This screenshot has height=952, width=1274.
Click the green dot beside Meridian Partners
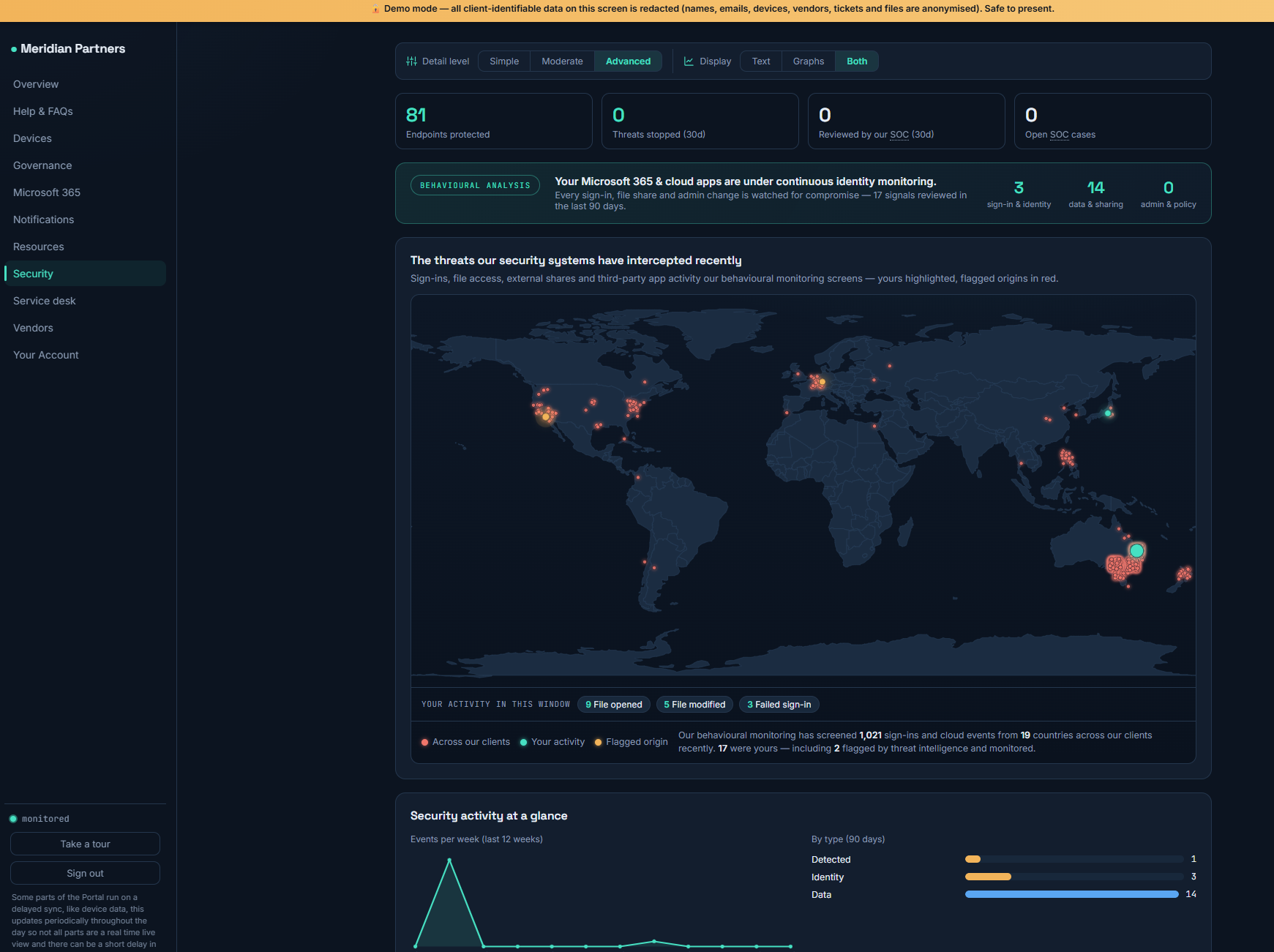click(x=14, y=49)
